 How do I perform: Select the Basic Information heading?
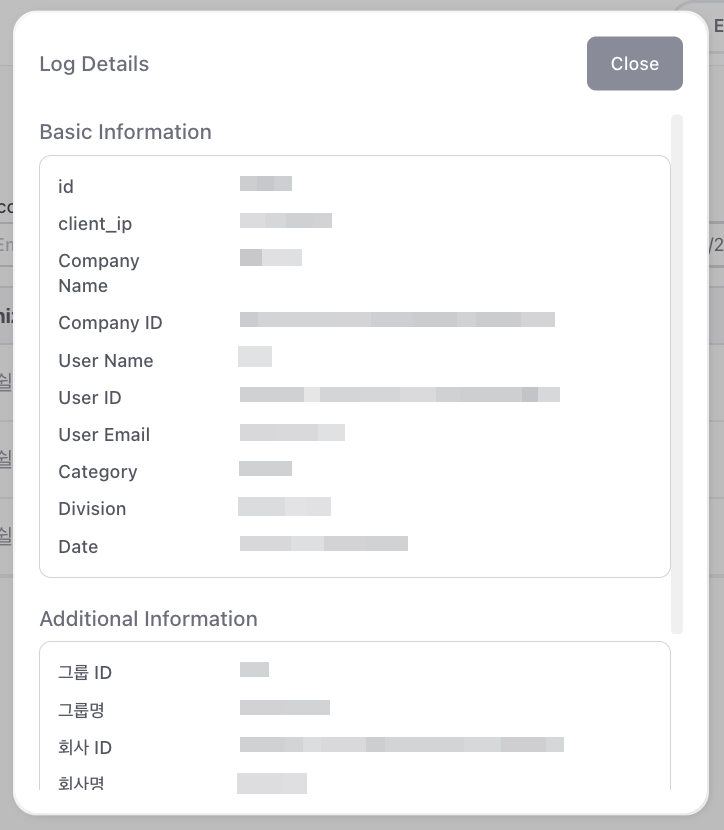[x=125, y=132]
